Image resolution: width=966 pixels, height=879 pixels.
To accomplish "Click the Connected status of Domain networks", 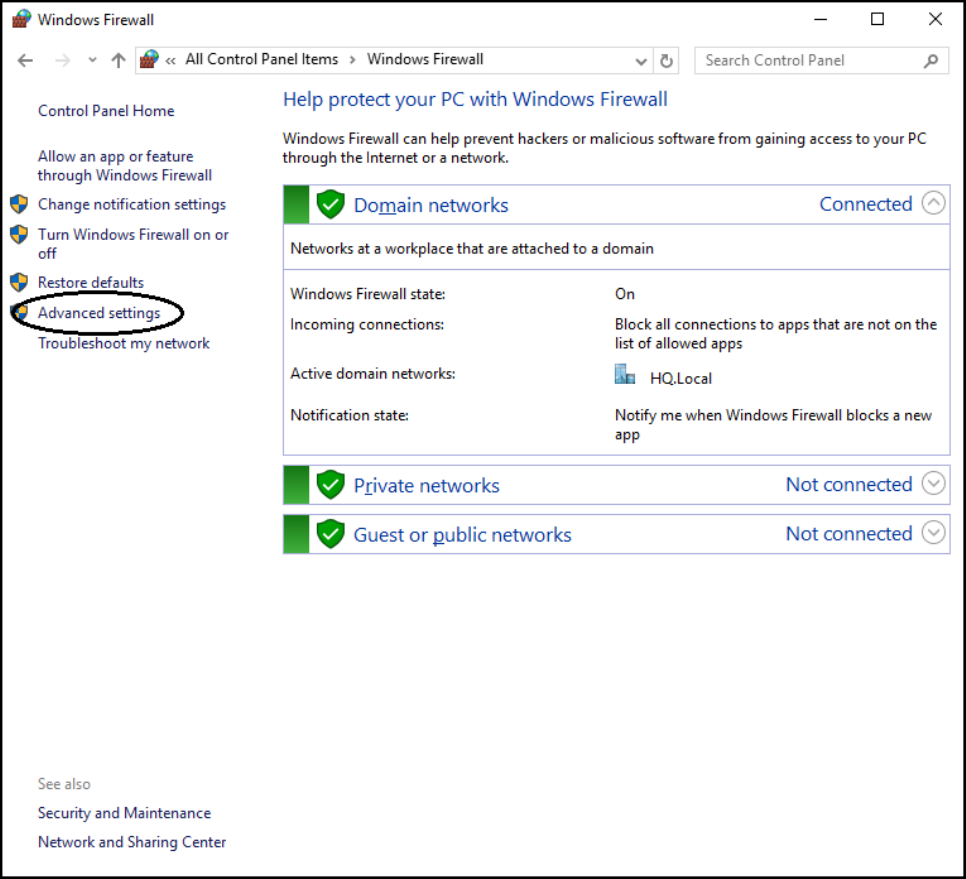I will (x=866, y=204).
